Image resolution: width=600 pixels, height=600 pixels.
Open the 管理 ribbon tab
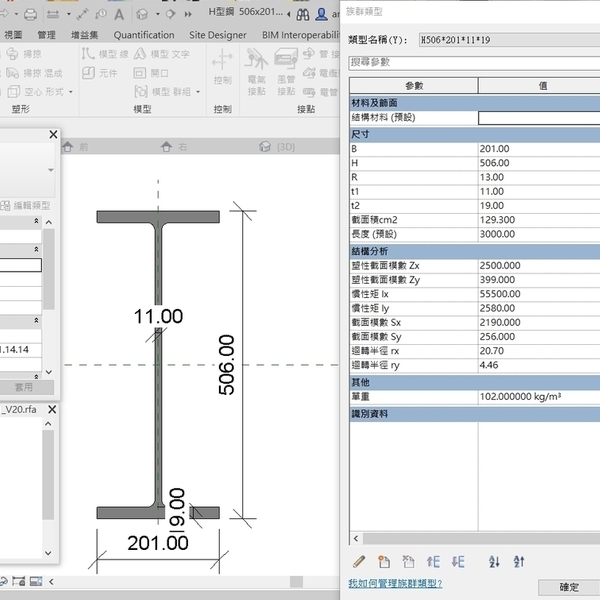click(47, 35)
